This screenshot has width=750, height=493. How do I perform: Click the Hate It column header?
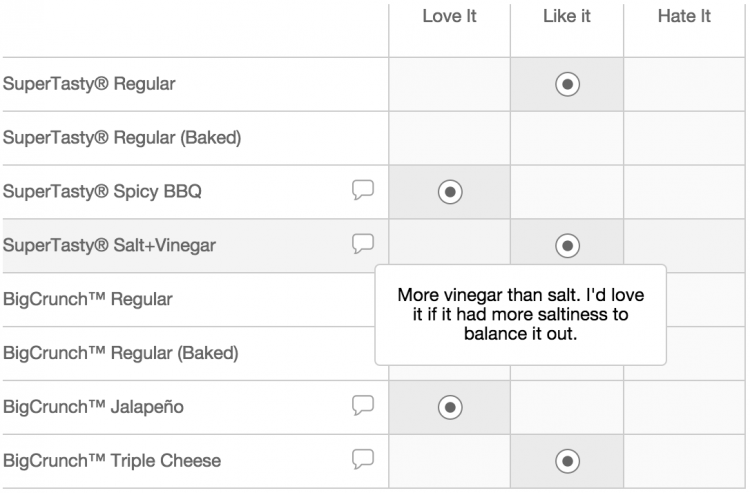684,16
